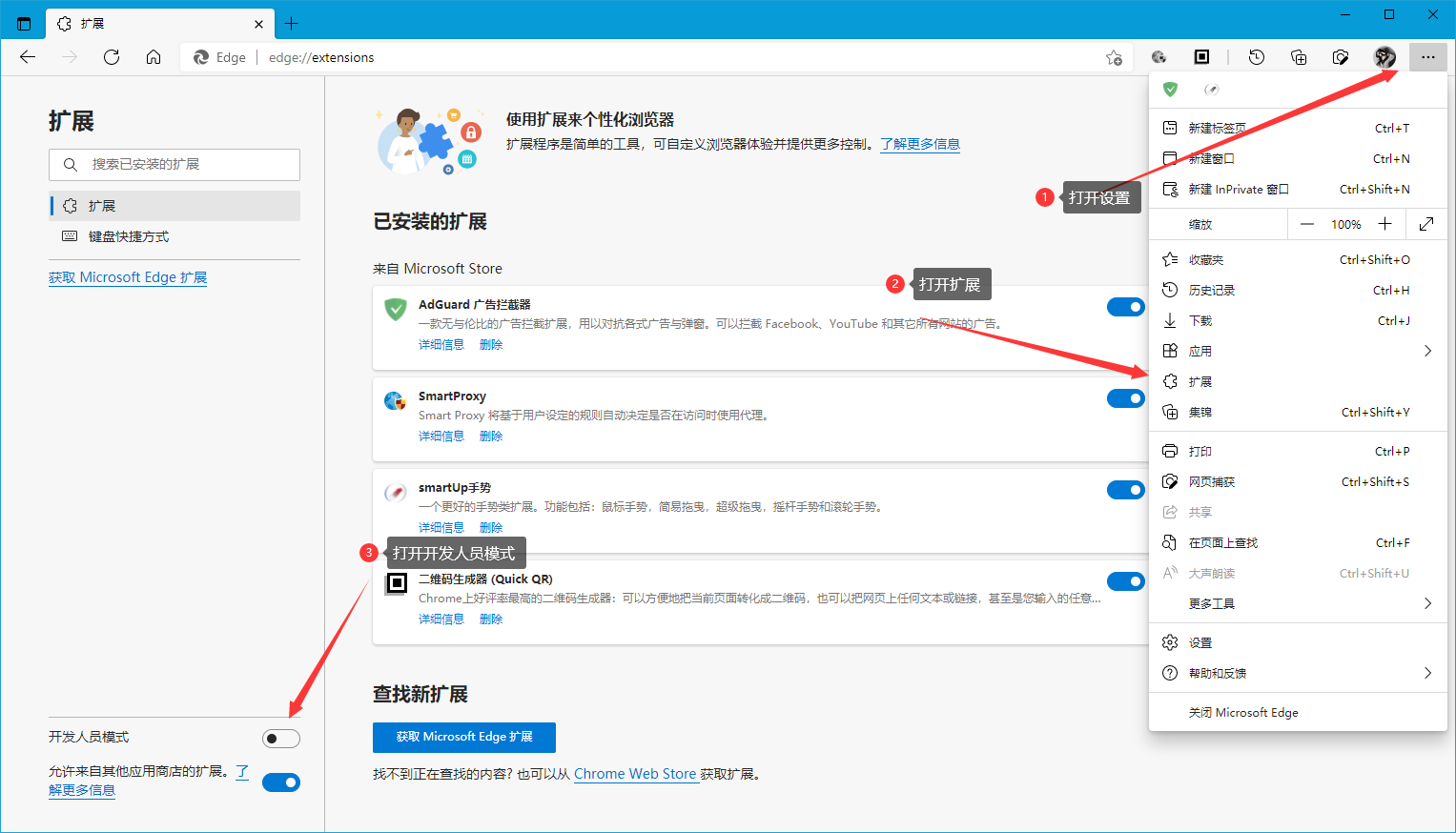Add this page to favorites with star icon
Image resolution: width=1456 pixels, height=833 pixels.
click(x=1114, y=57)
